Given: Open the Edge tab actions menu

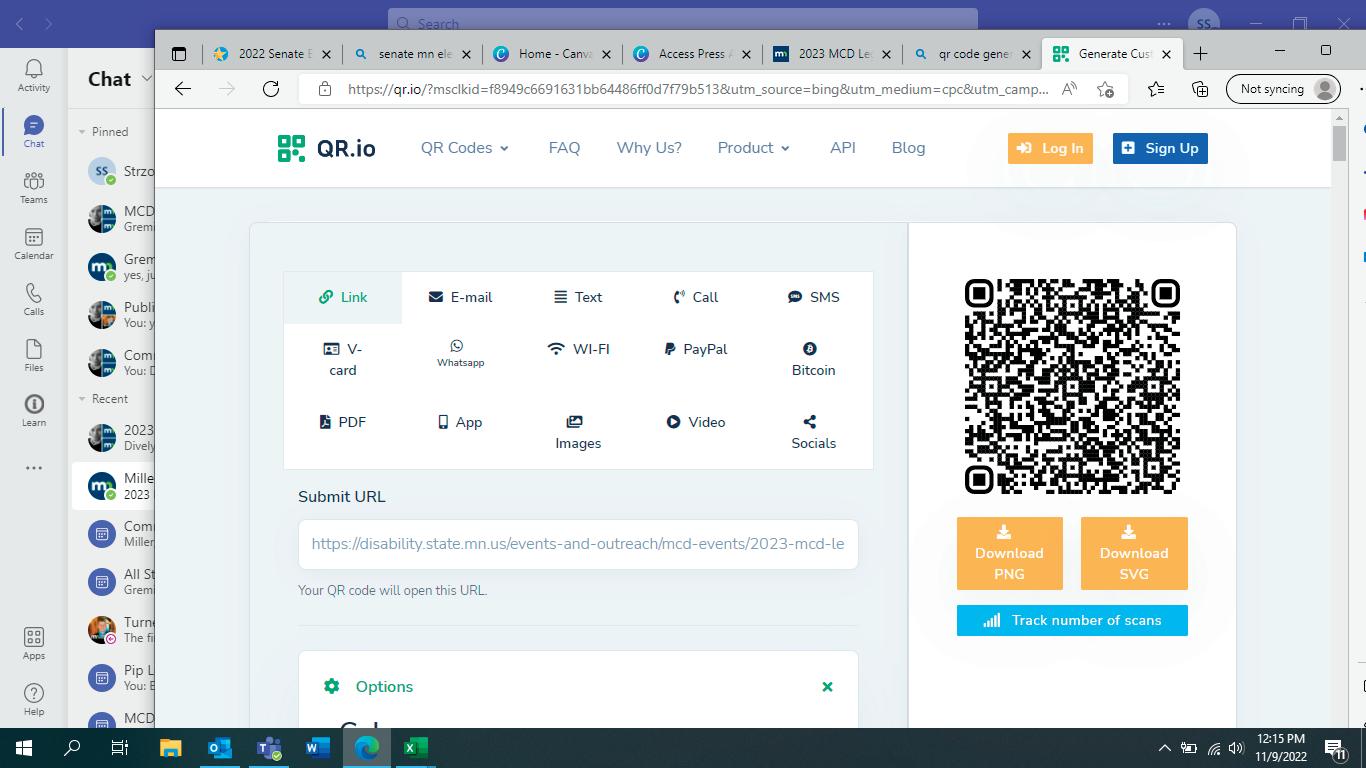Looking at the screenshot, I should (x=179, y=54).
